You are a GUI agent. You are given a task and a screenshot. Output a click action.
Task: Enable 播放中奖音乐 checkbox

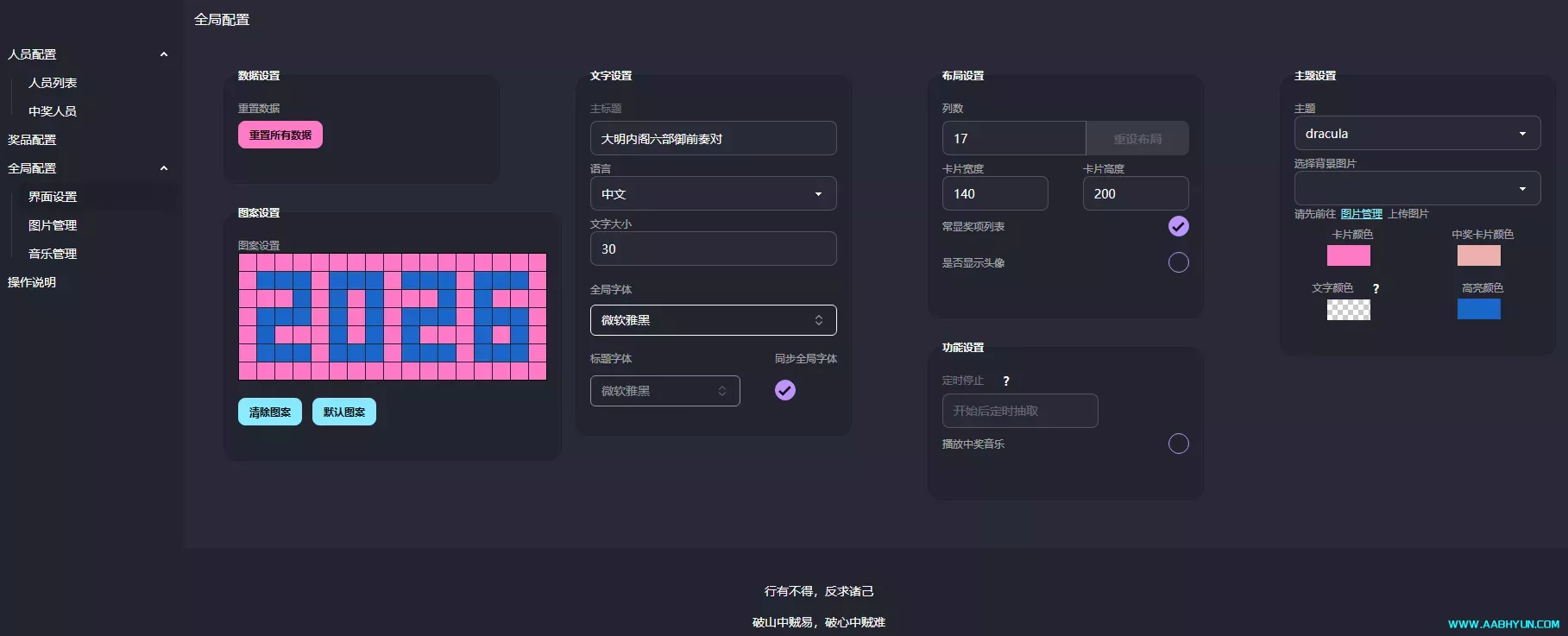tap(1178, 444)
